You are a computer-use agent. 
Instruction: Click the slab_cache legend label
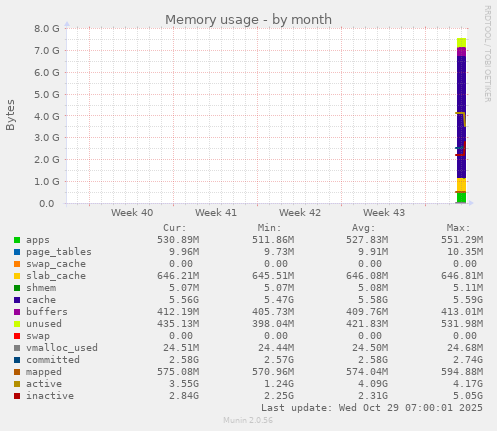click(x=56, y=276)
